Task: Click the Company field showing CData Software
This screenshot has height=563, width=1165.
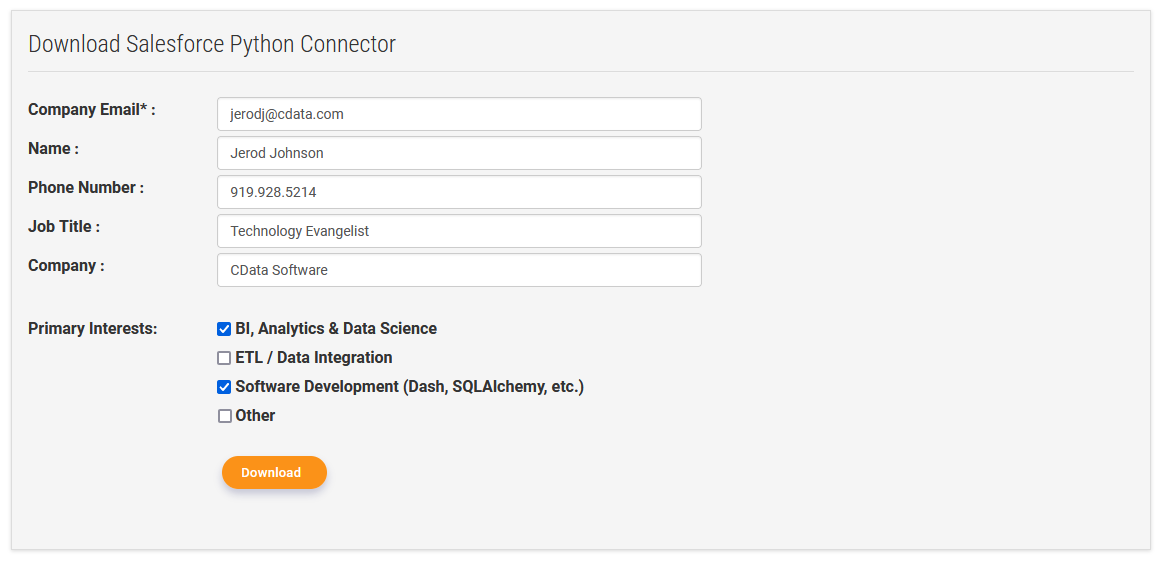Action: 459,270
